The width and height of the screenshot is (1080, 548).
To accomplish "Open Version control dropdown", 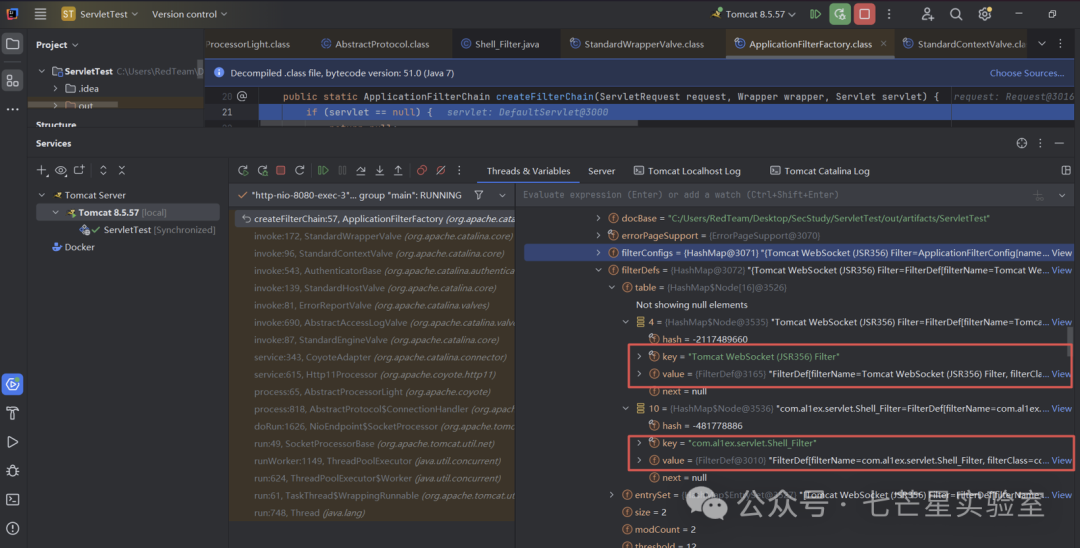I will pyautogui.click(x=189, y=14).
